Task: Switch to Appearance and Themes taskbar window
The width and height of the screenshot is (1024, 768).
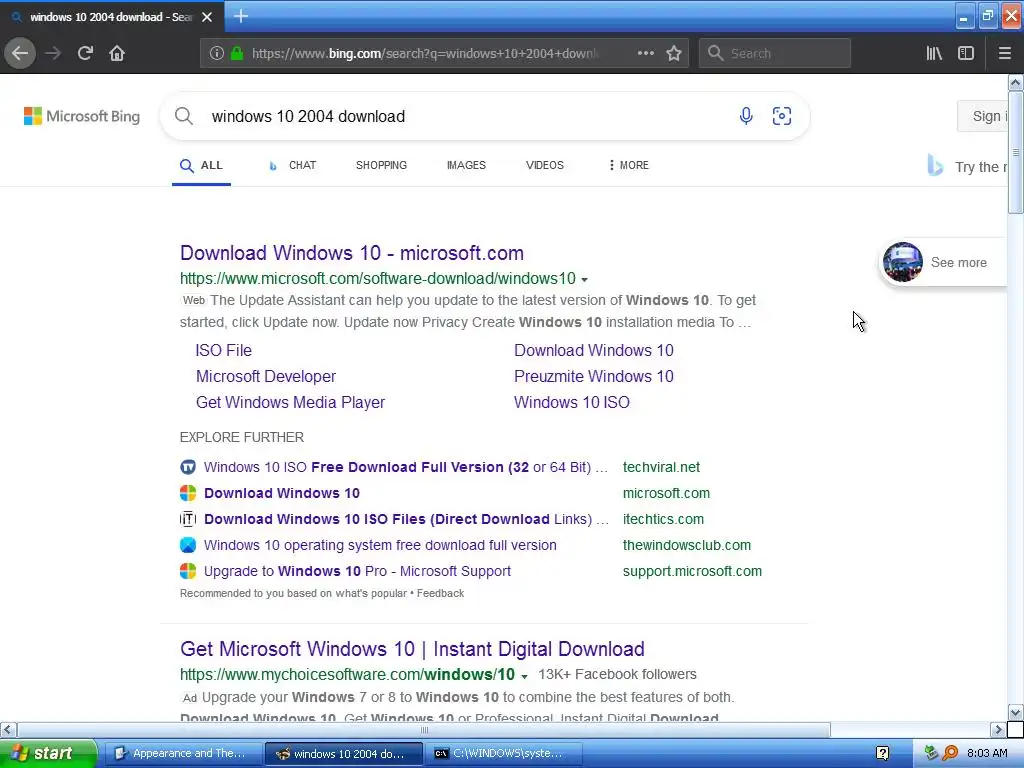Action: (x=183, y=753)
